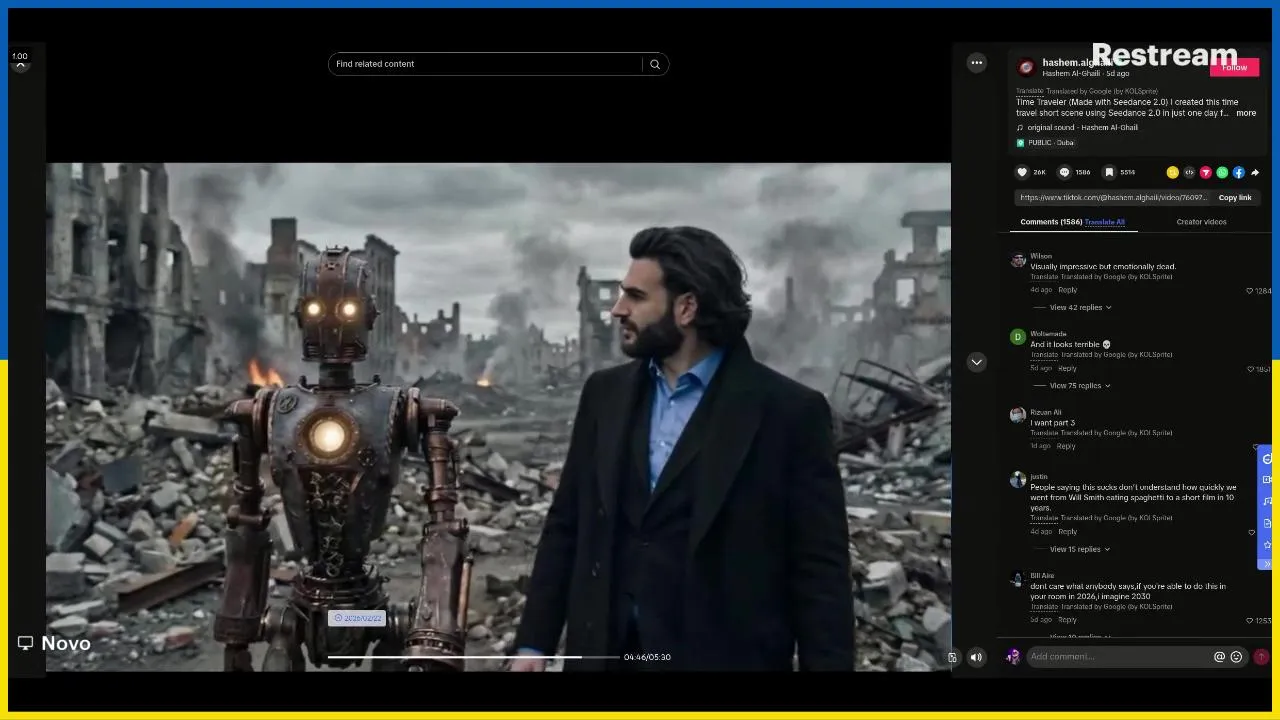Post comment with red send button
This screenshot has width=1280, height=720.
click(1261, 657)
